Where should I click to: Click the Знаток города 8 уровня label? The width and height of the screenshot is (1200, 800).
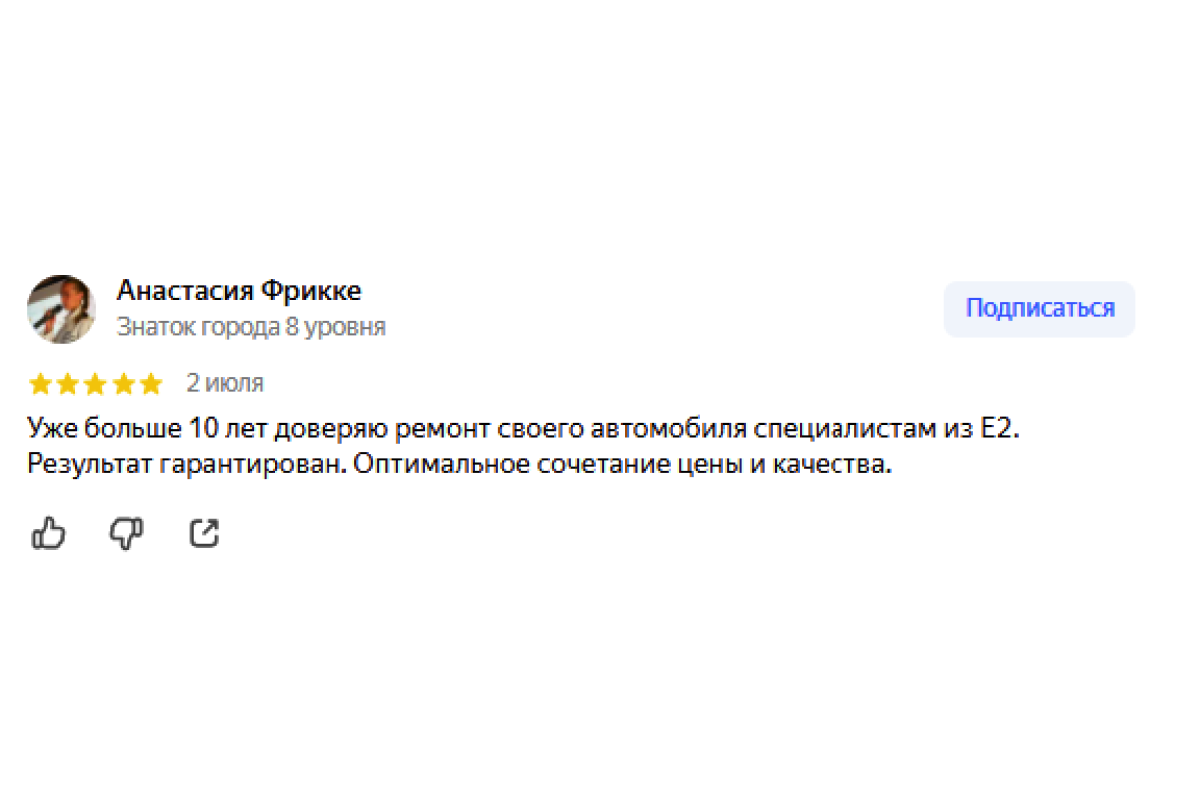pyautogui.click(x=251, y=327)
